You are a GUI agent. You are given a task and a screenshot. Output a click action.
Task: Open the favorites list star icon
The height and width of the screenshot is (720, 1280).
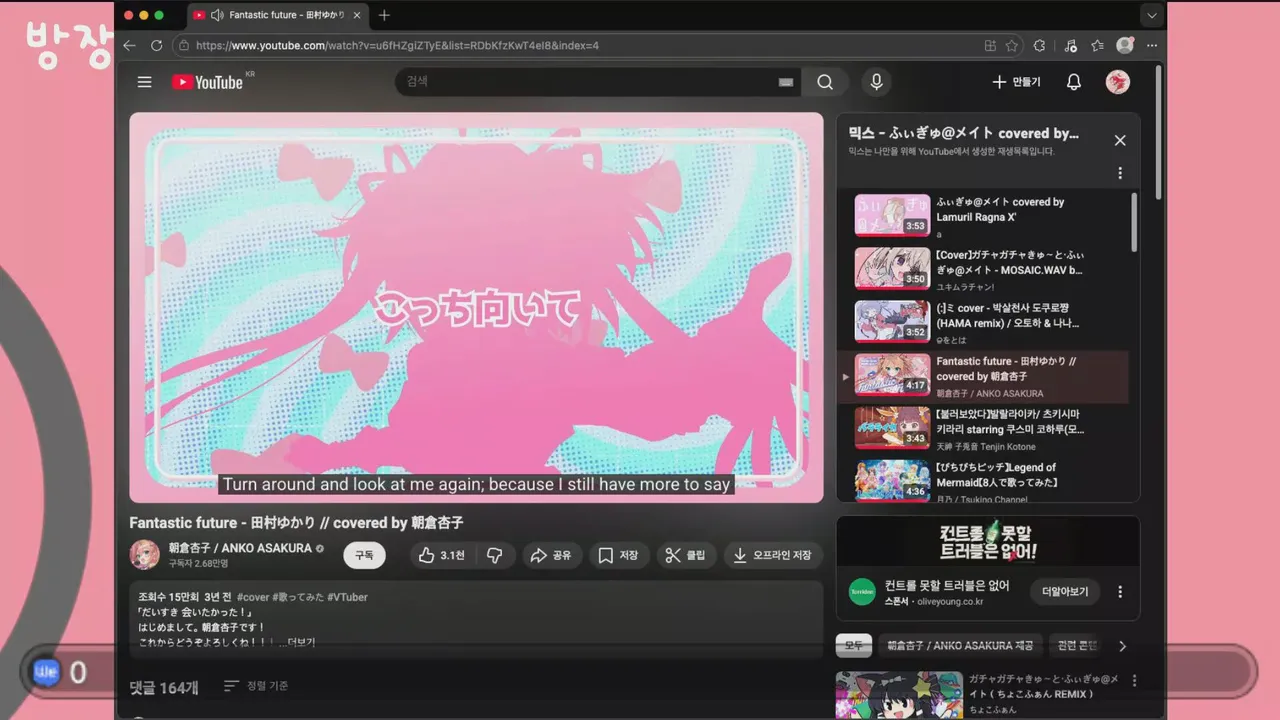[x=1098, y=45]
